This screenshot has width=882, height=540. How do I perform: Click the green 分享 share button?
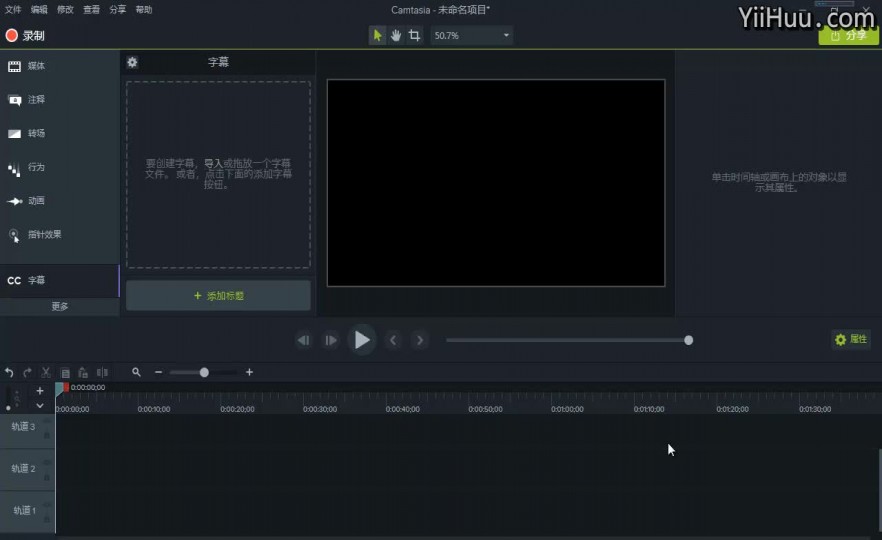pyautogui.click(x=848, y=35)
